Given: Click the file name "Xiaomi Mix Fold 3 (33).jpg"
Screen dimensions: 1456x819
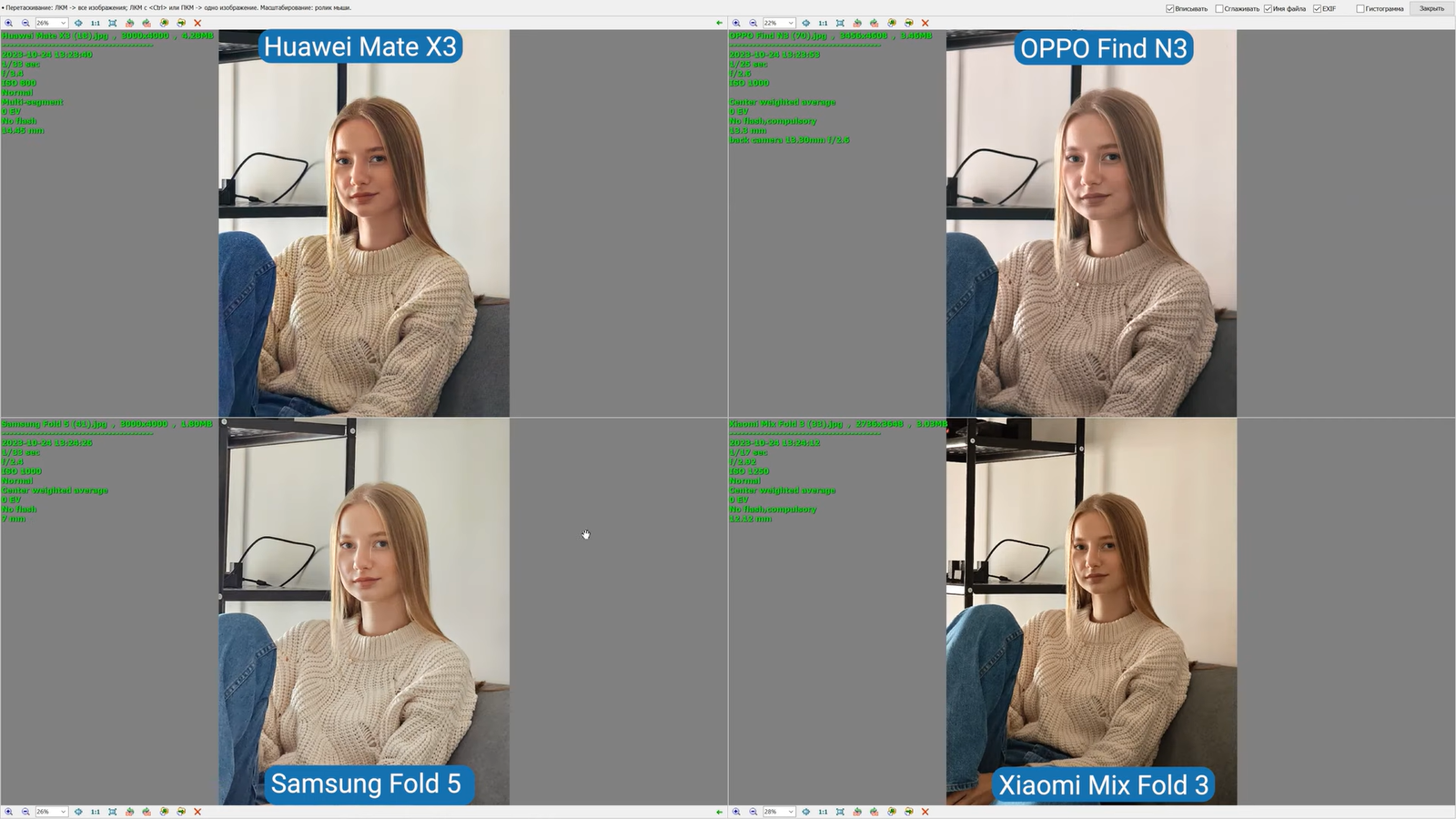Looking at the screenshot, I should point(785,424).
